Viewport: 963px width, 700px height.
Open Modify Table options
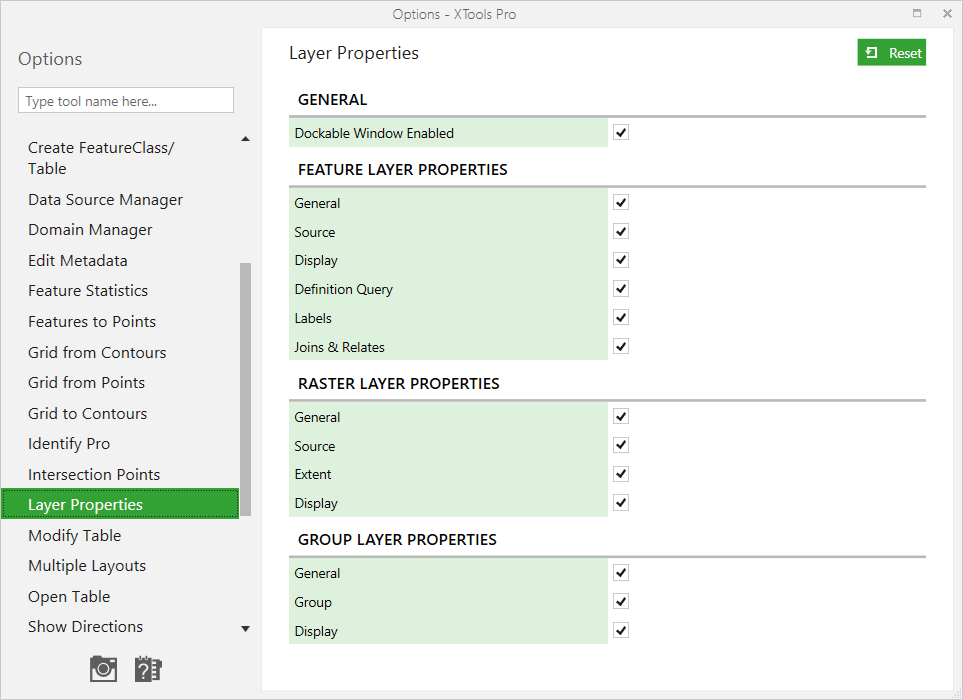120,535
